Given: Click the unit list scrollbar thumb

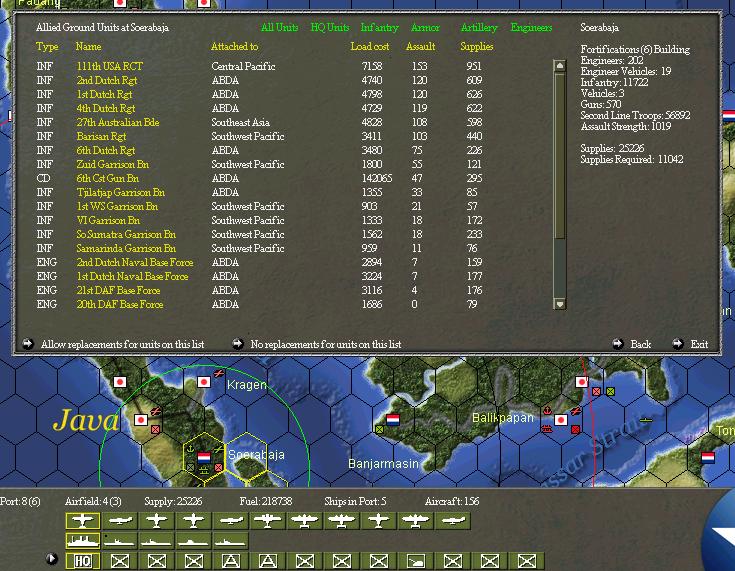Looking at the screenshot, I should click(x=559, y=155).
